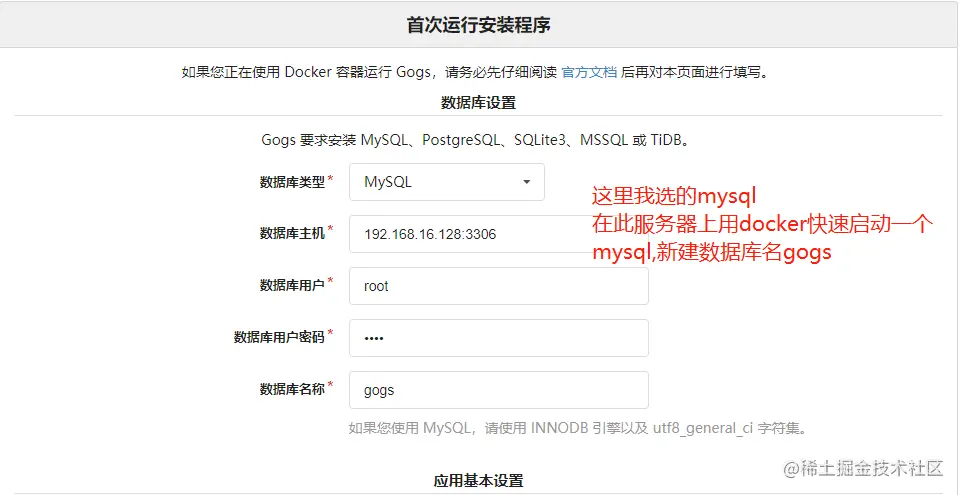Open the 官方文档 link

(589, 72)
